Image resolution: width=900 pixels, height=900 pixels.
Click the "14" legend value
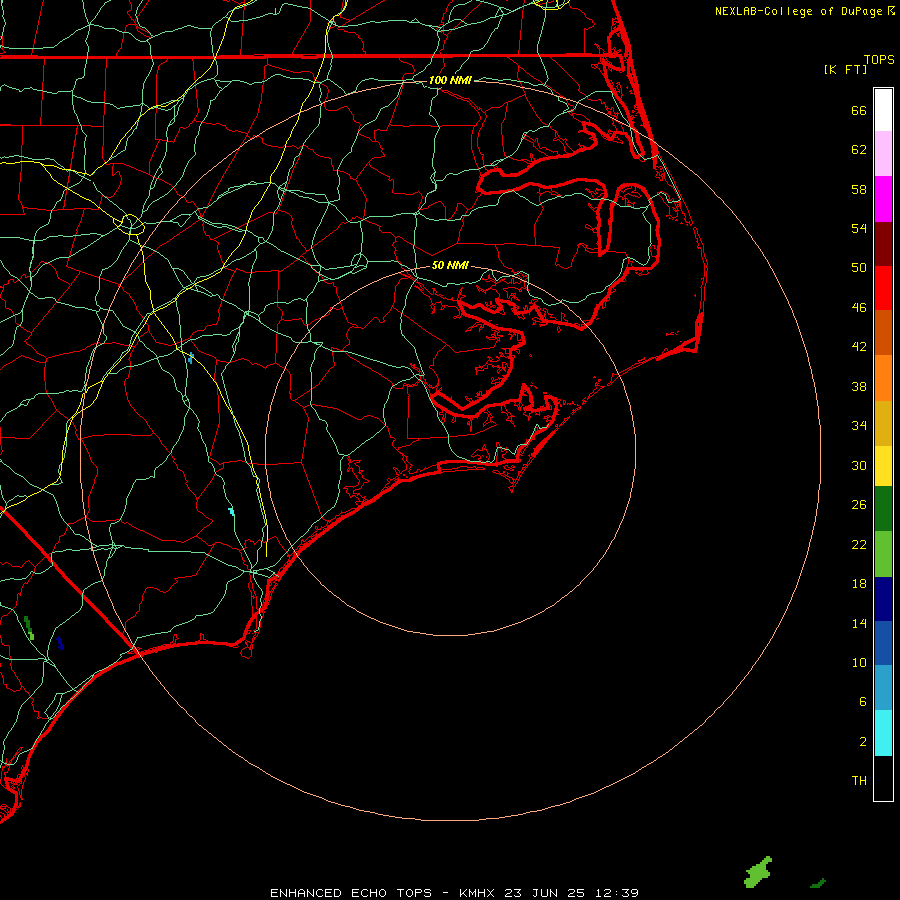[x=859, y=623]
